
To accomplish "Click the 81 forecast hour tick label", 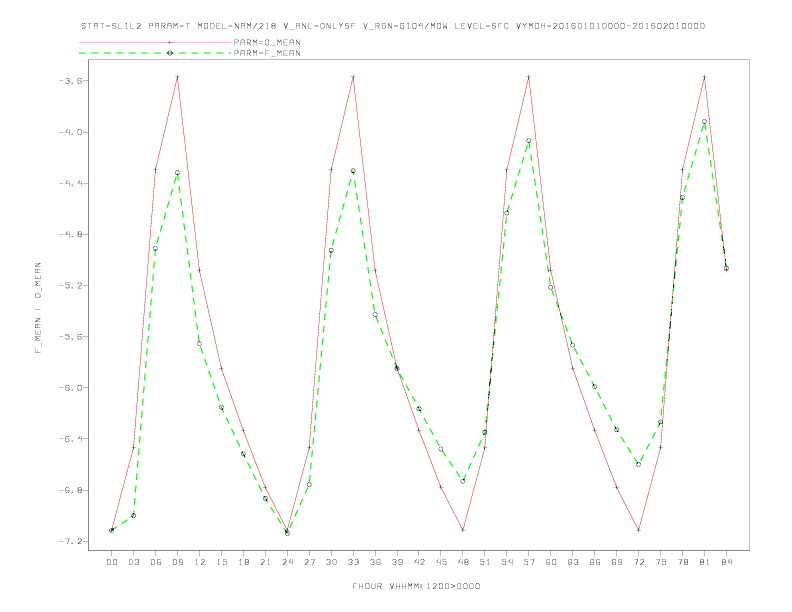I will pyautogui.click(x=705, y=562).
